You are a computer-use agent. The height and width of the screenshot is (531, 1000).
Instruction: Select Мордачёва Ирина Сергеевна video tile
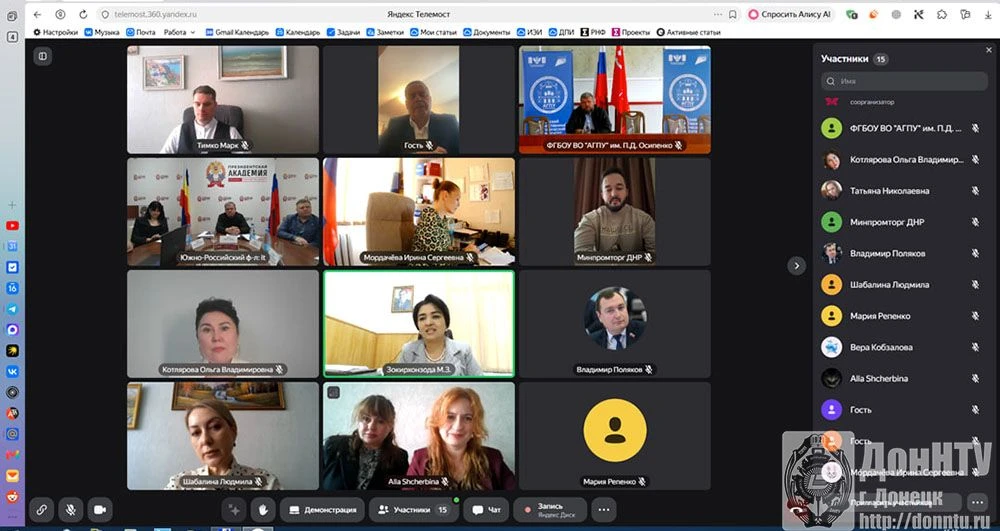(x=418, y=212)
